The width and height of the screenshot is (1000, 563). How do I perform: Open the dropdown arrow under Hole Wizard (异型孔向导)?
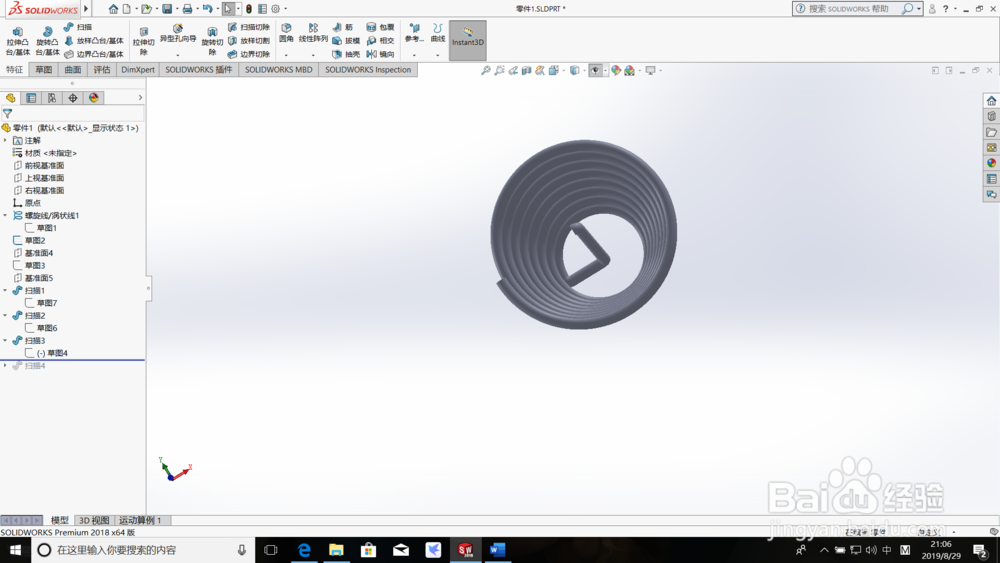(x=177, y=55)
